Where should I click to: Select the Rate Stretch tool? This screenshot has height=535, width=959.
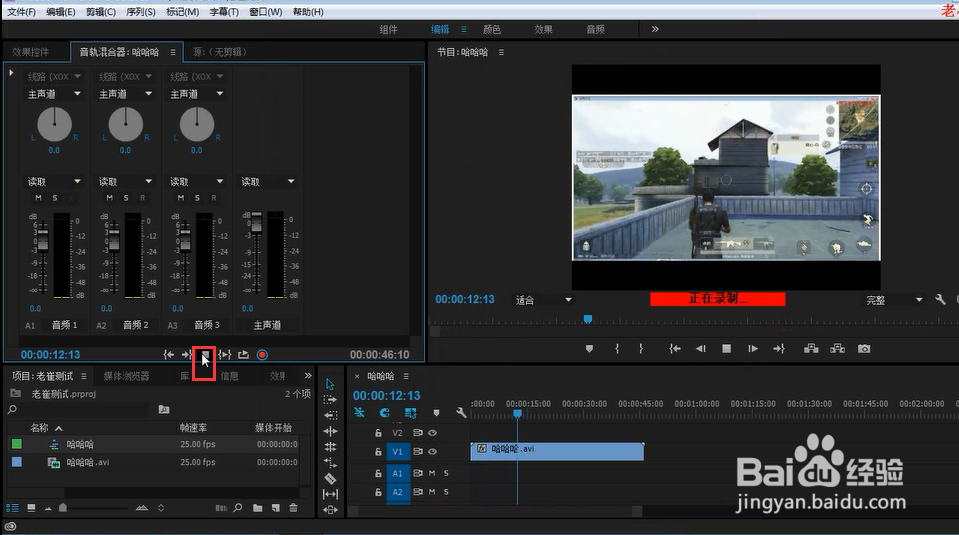(x=330, y=463)
